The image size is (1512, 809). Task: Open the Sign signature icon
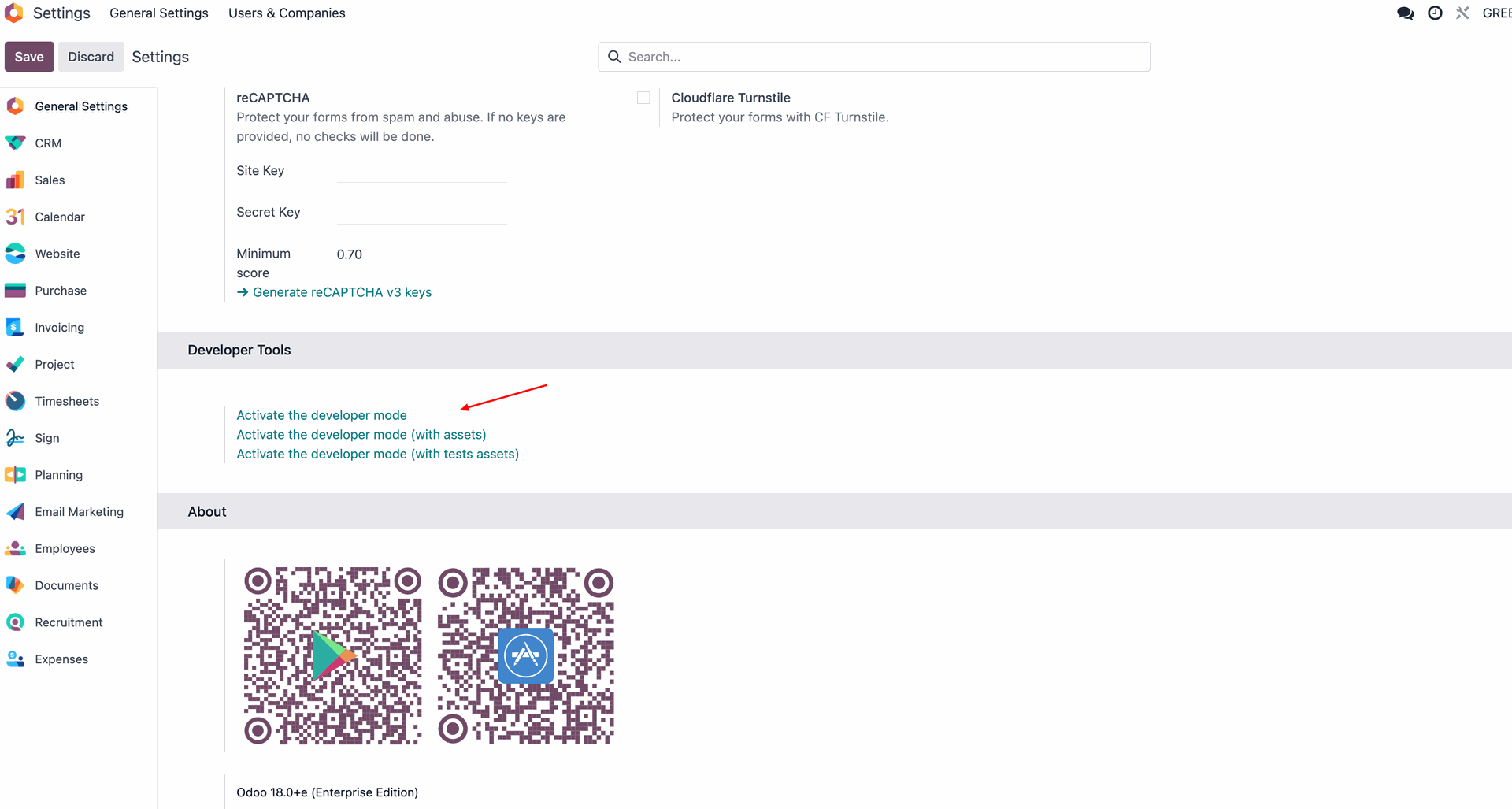tap(15, 438)
